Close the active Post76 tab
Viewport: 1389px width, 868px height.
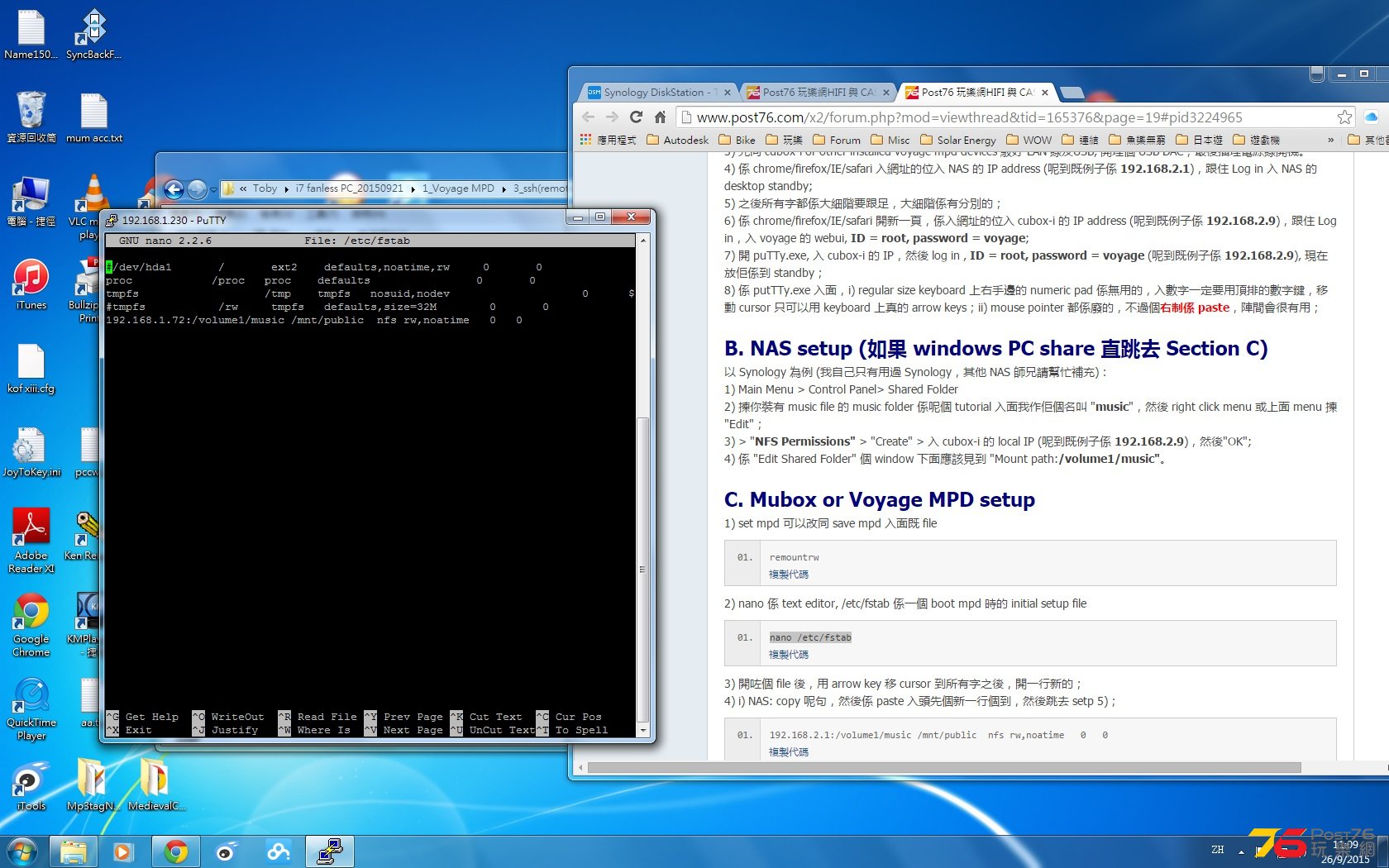pos(1045,93)
